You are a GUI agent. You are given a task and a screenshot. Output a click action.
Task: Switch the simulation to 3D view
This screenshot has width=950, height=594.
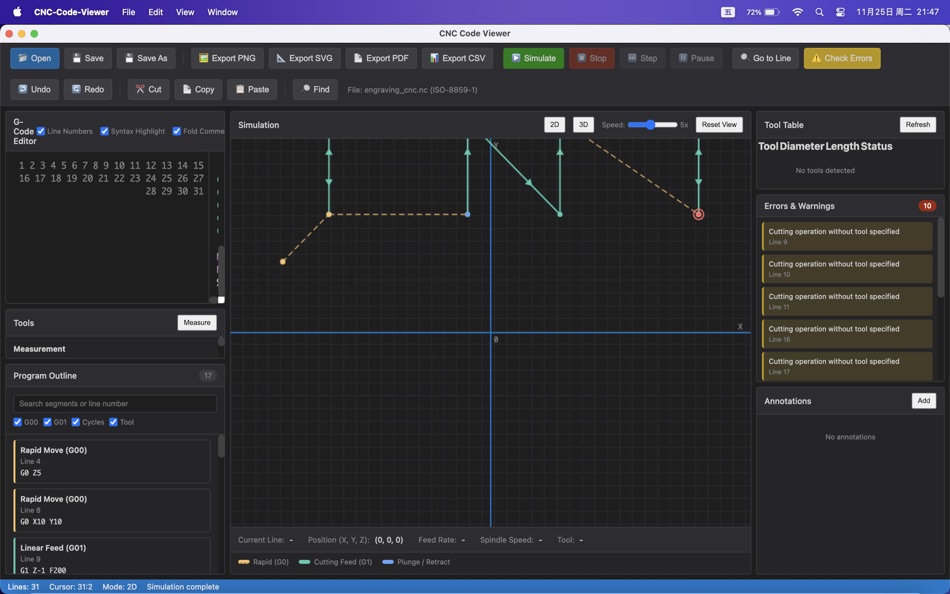point(582,124)
